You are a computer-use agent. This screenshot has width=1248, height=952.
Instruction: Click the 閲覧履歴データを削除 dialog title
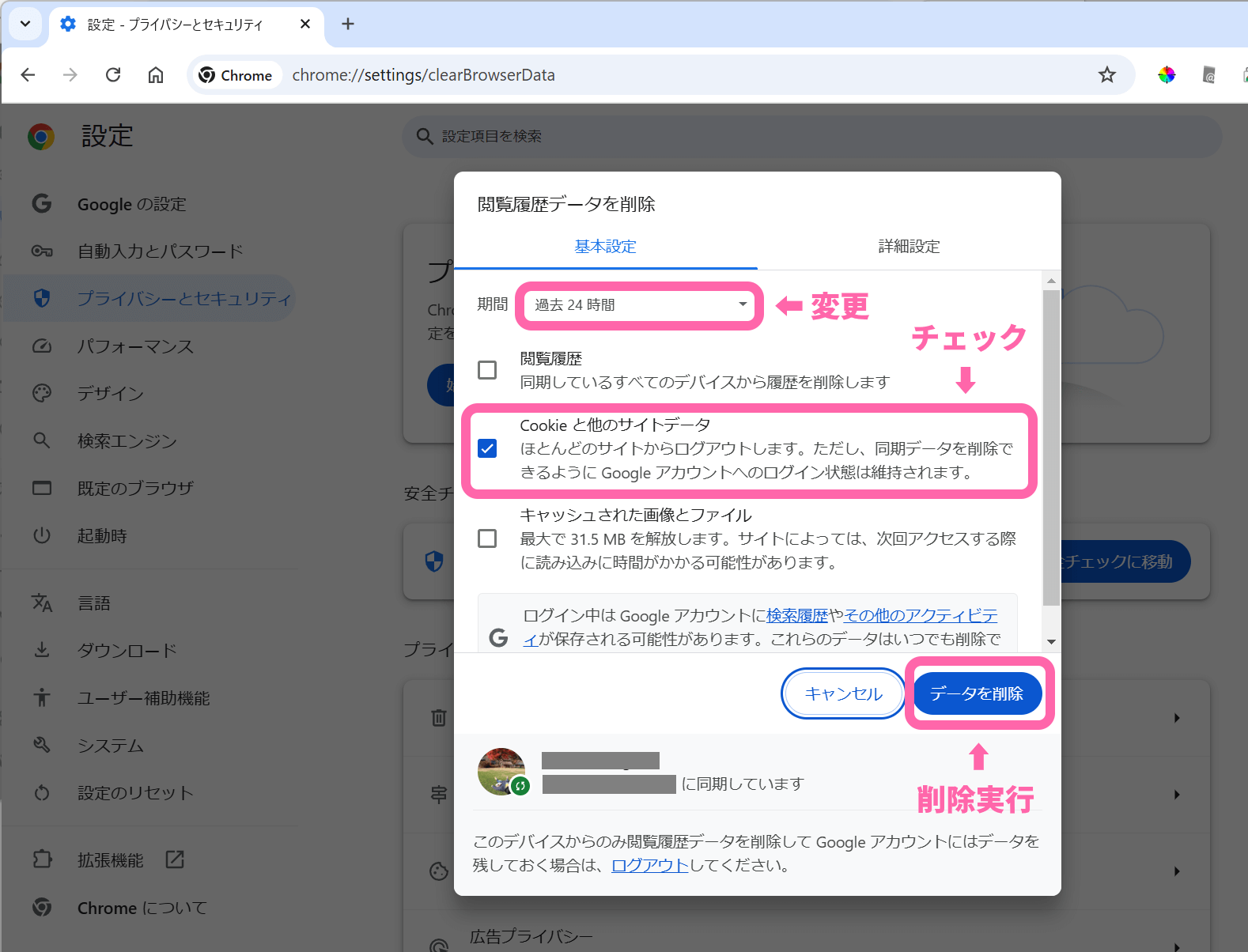tap(566, 204)
